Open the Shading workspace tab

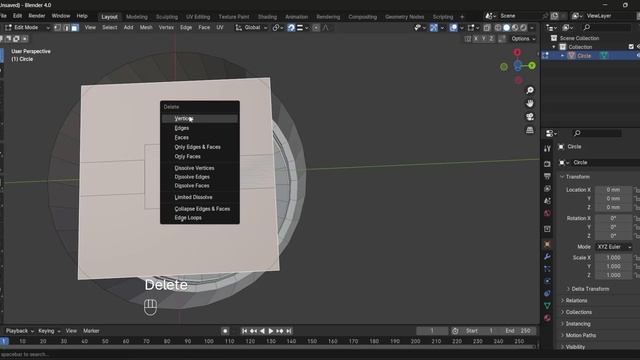267,17
